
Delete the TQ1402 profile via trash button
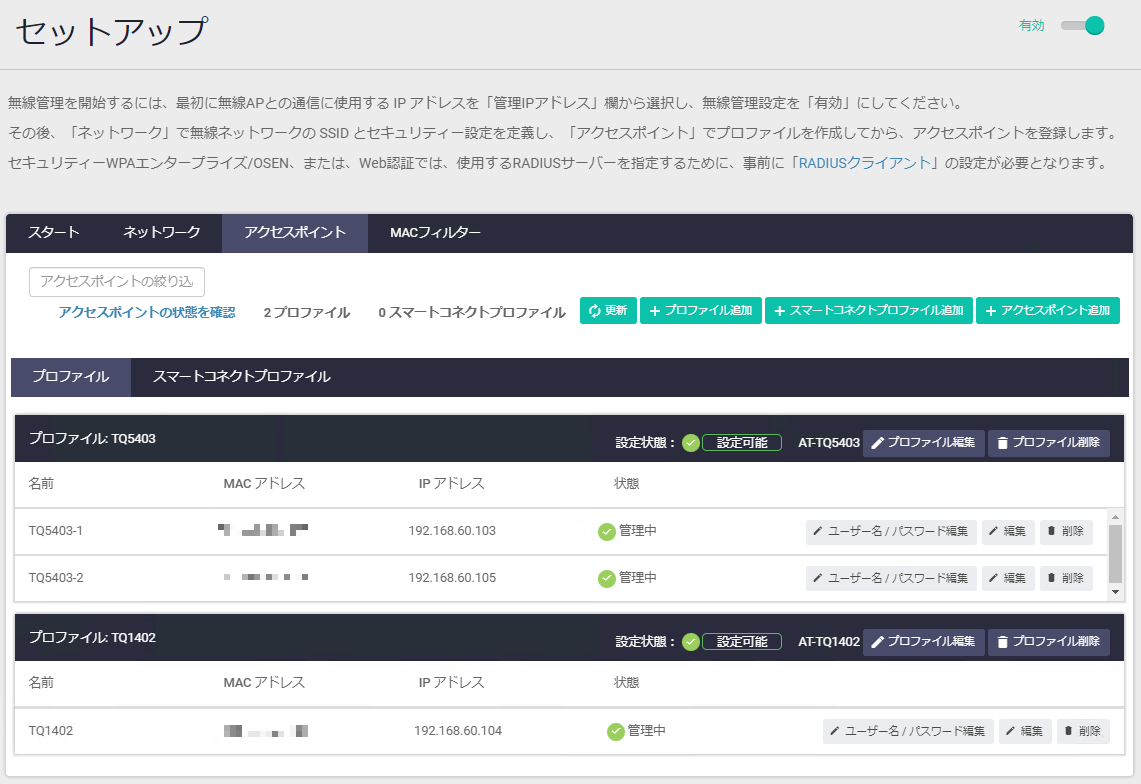[1048, 642]
